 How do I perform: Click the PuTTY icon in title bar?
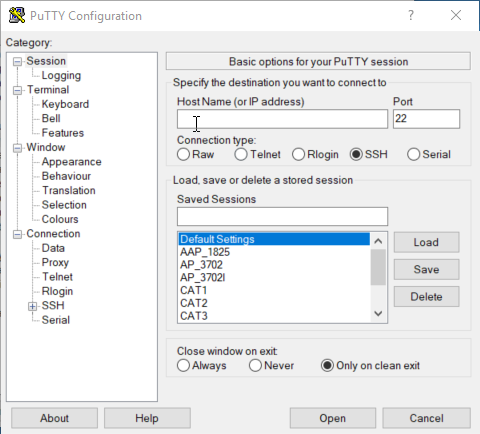click(17, 15)
